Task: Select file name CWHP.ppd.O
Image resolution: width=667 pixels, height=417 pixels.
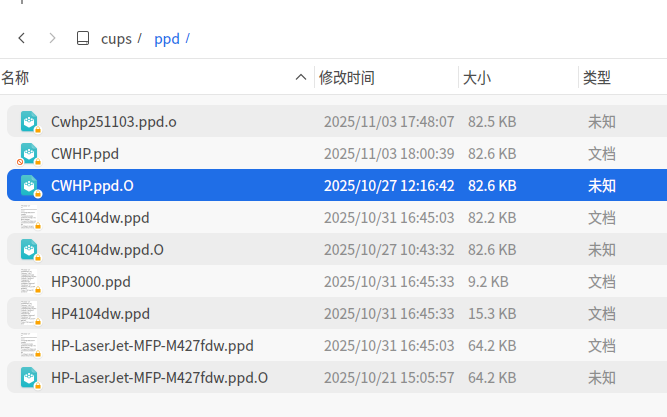Action: pos(92,186)
